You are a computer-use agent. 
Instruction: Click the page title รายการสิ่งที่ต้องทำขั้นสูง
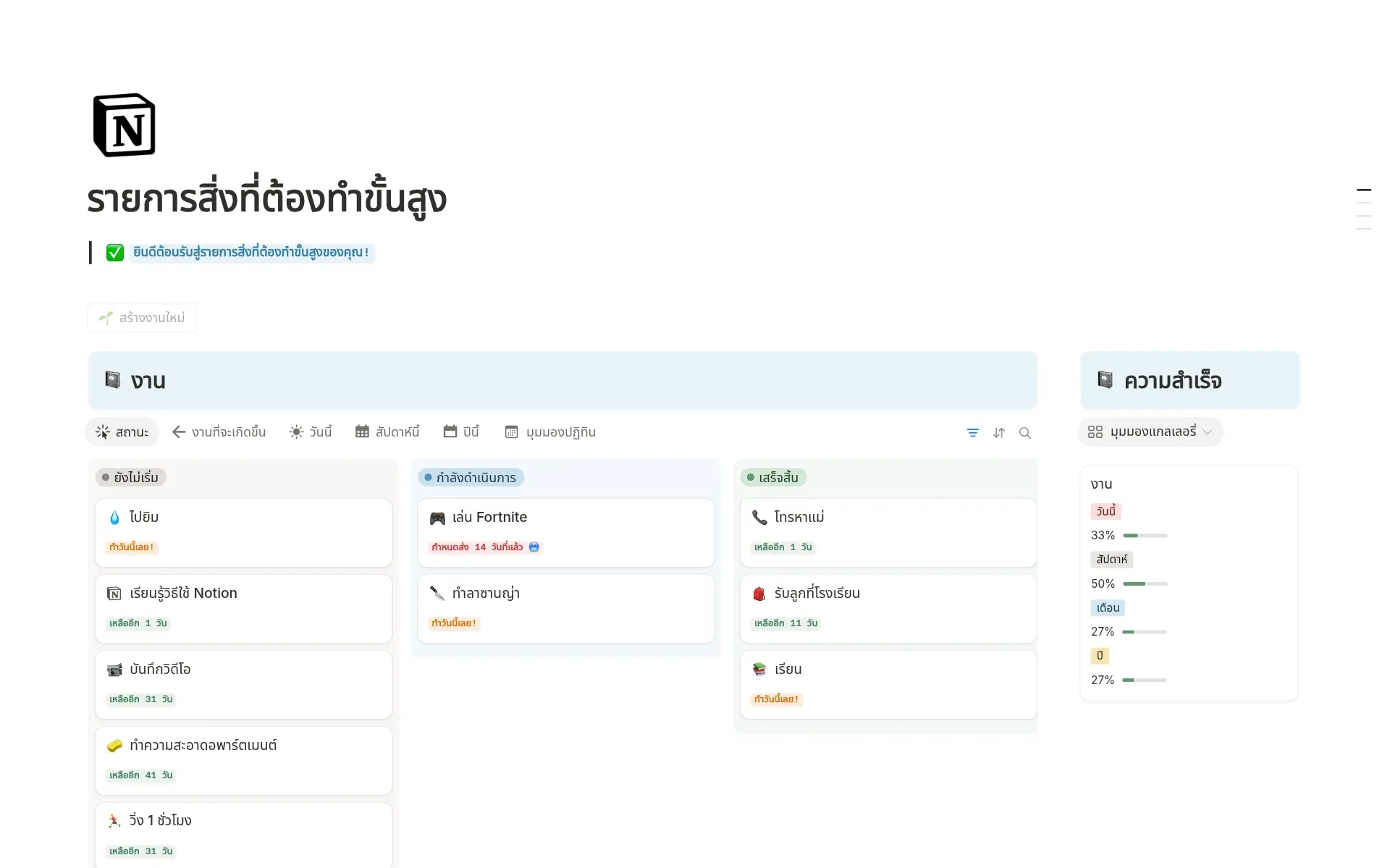coord(267,198)
